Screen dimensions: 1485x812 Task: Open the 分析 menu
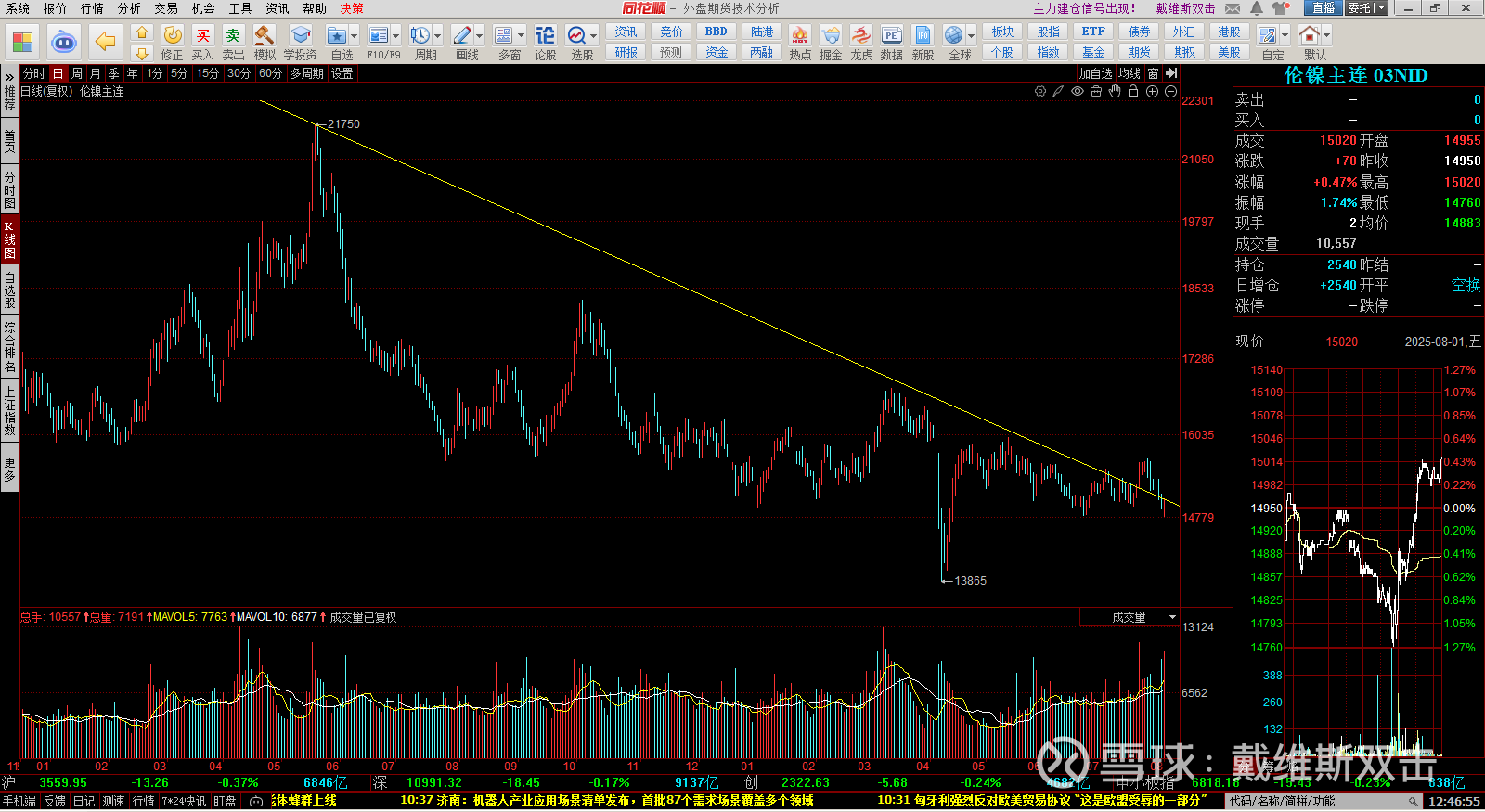pos(129,8)
